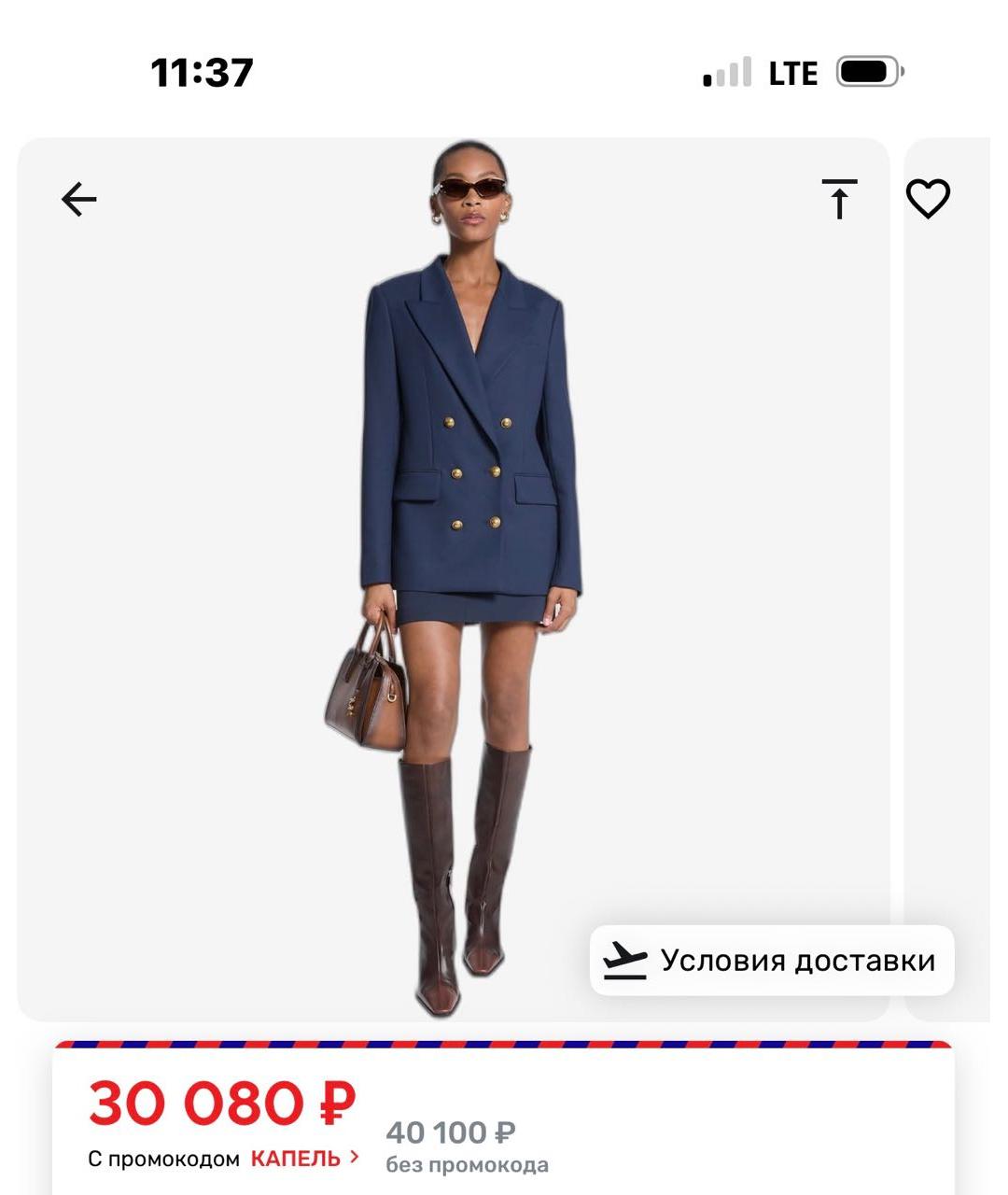The height and width of the screenshot is (1195, 1008).
Task: Go back using the left arrow icon
Action: (x=79, y=199)
